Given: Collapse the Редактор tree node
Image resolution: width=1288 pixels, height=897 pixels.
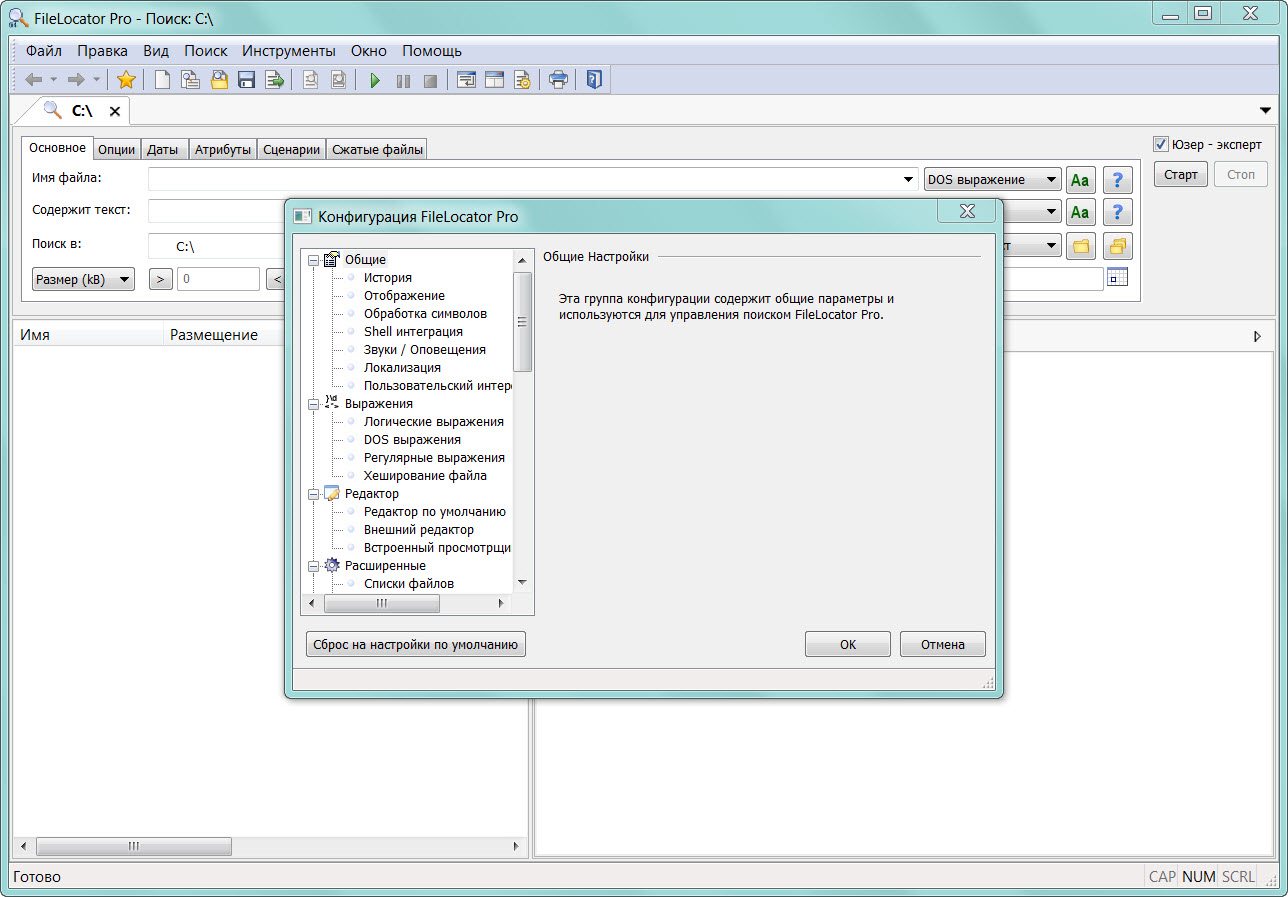Looking at the screenshot, I should click(314, 494).
